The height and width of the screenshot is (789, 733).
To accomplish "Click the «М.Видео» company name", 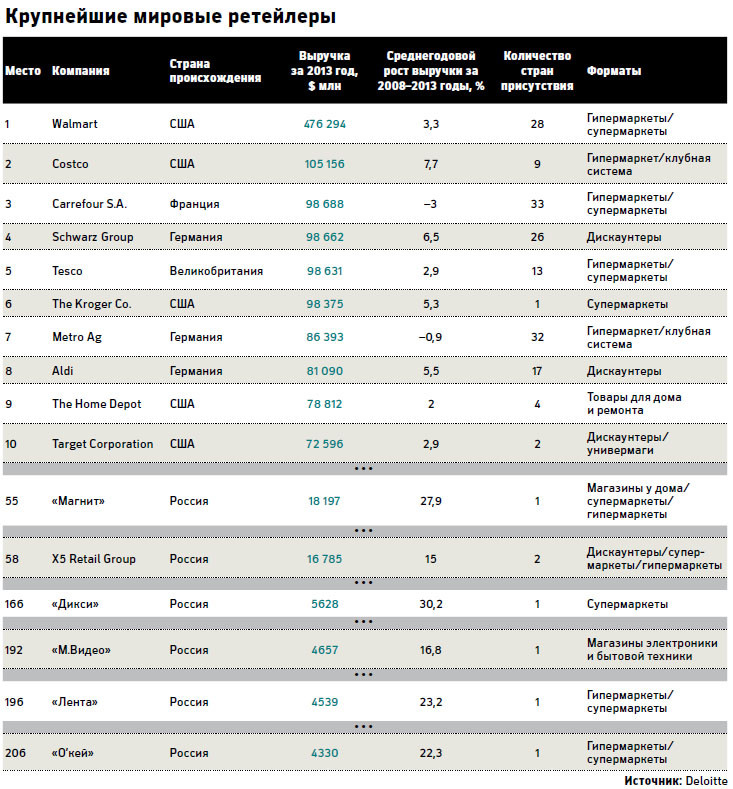I will (x=81, y=650).
